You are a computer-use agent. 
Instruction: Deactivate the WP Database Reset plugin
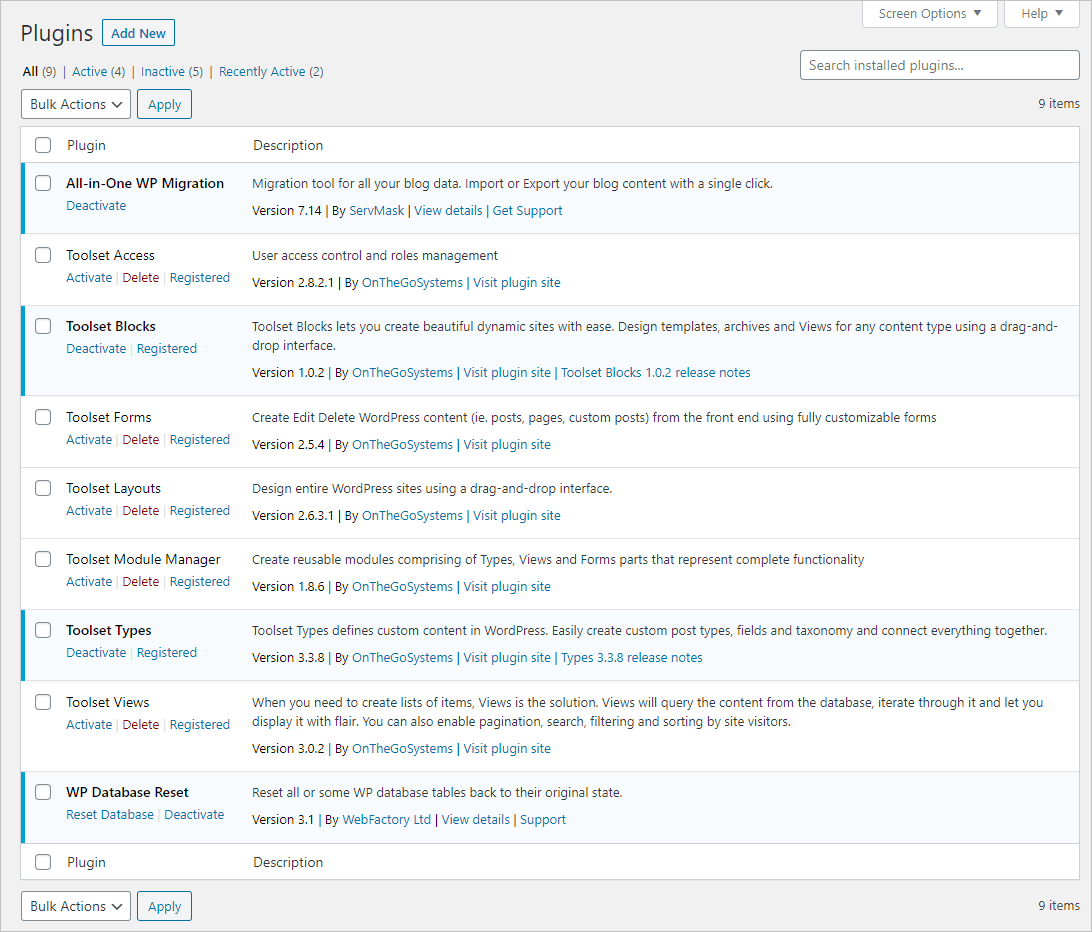point(194,814)
